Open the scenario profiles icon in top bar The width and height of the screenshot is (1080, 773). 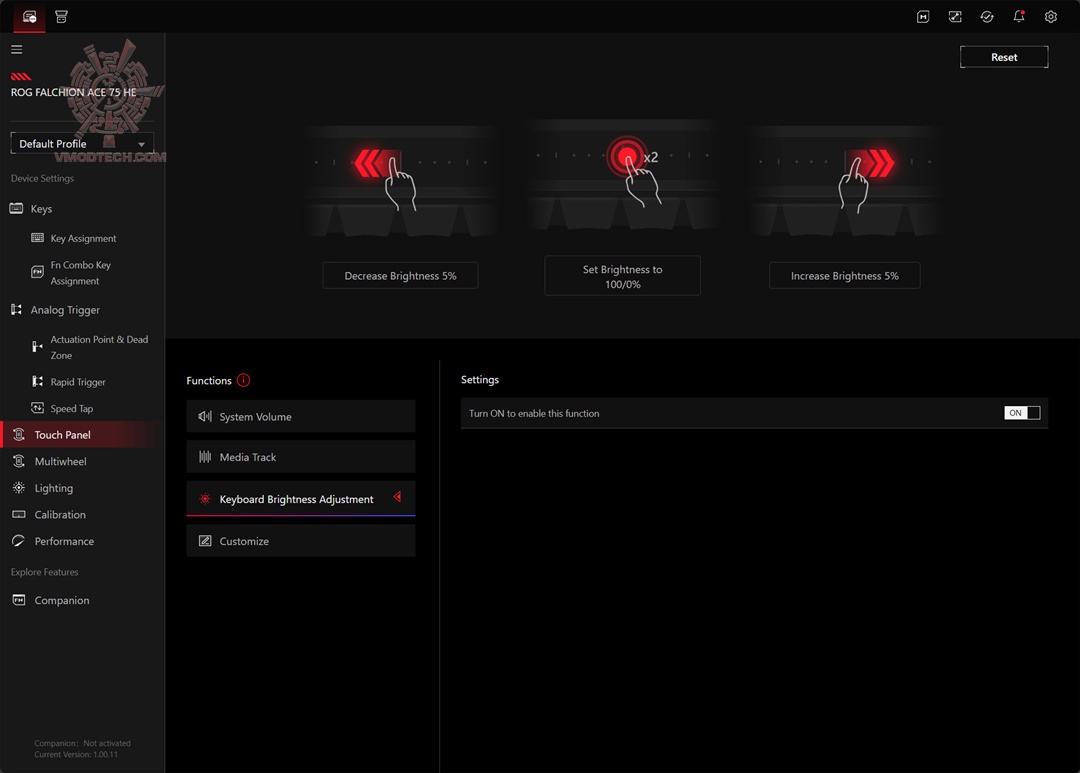955,17
